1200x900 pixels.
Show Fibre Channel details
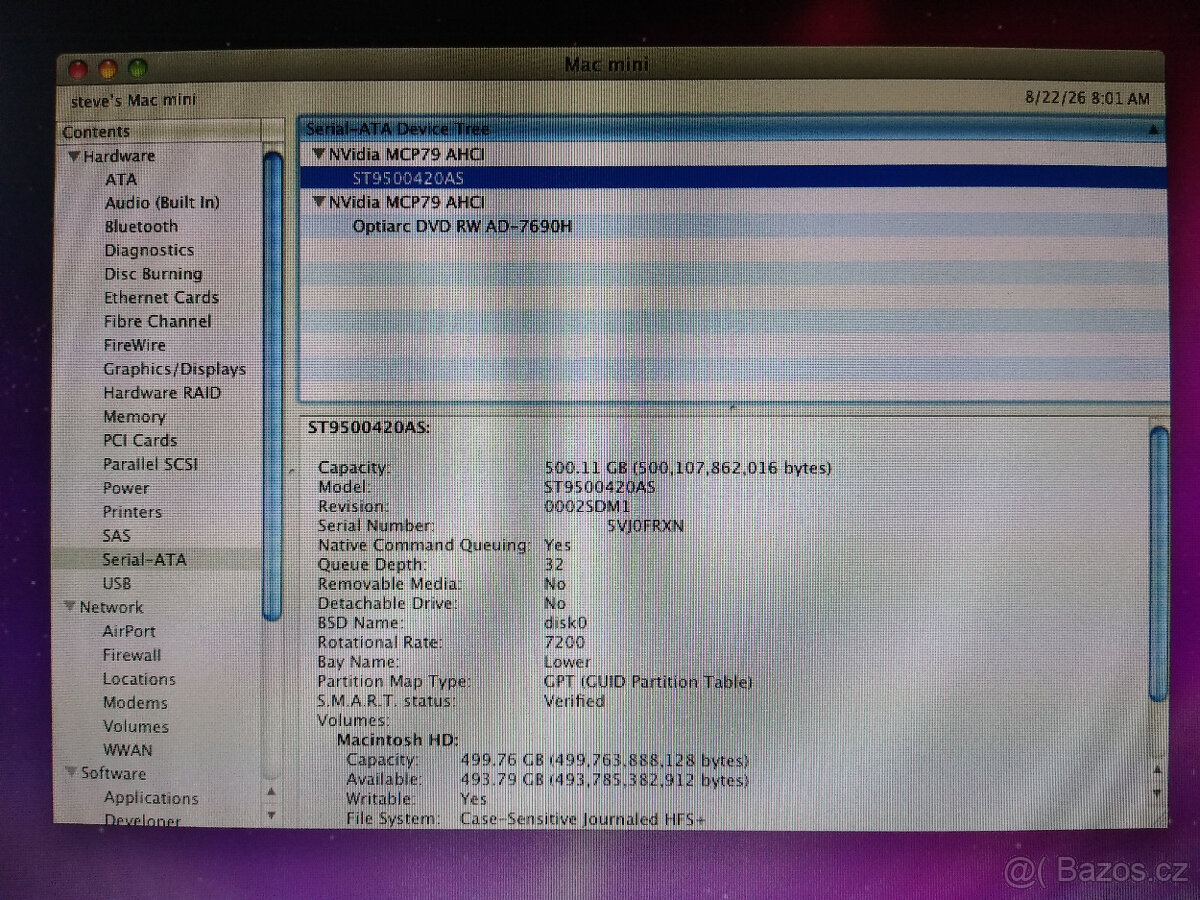157,321
